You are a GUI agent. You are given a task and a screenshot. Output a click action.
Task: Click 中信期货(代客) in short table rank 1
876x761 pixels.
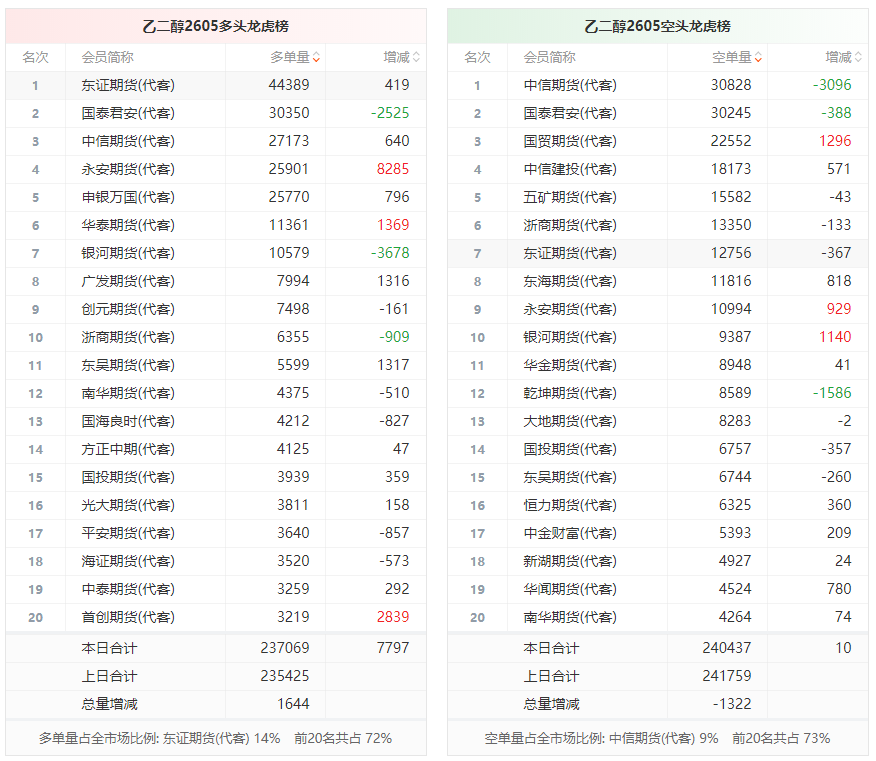[570, 85]
